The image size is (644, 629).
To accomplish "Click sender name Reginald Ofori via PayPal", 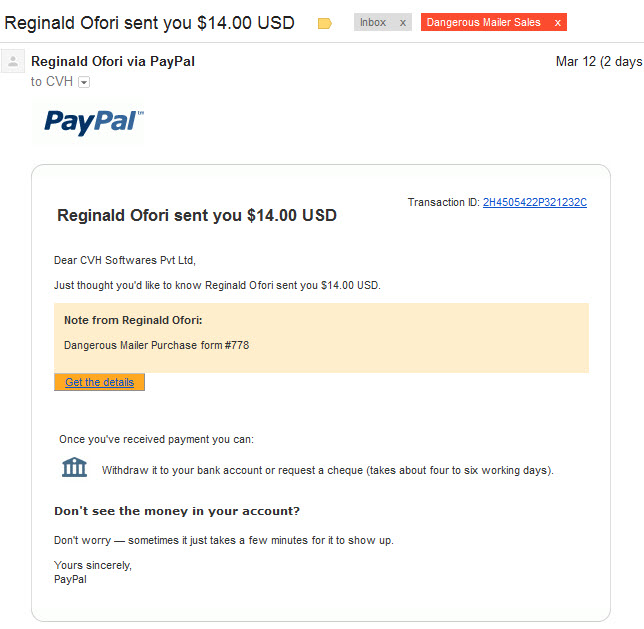I will tap(113, 62).
